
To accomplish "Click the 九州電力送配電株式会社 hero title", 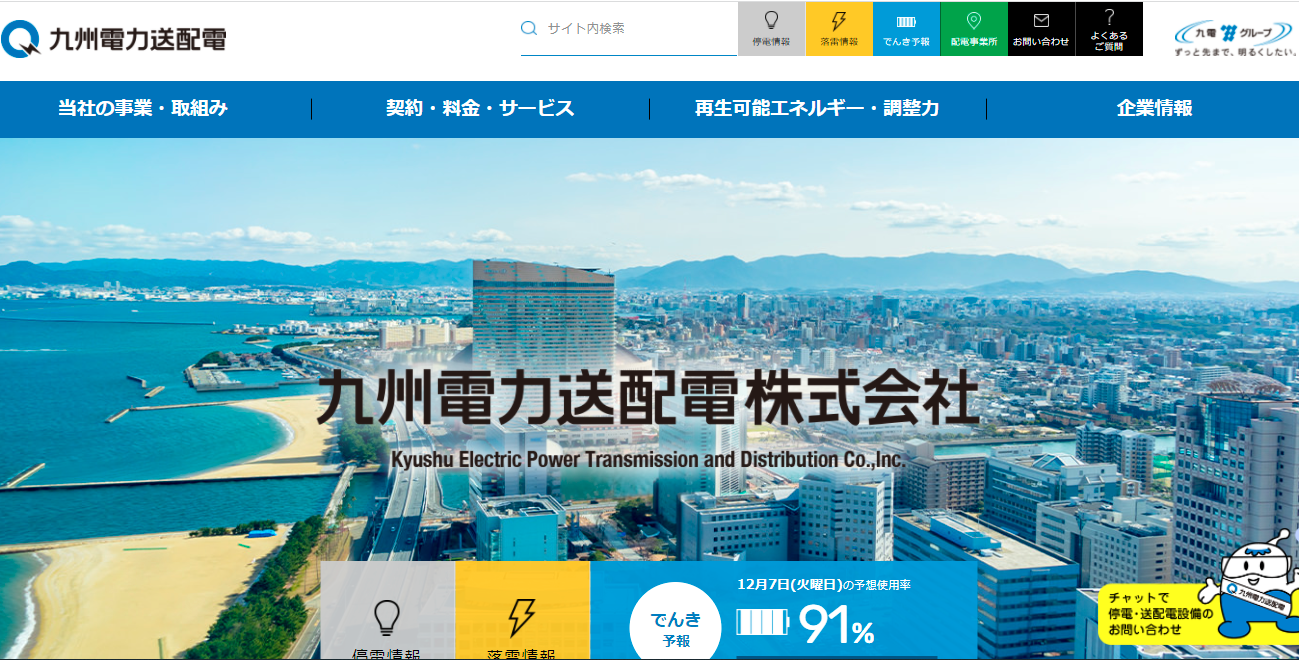I will point(648,398).
